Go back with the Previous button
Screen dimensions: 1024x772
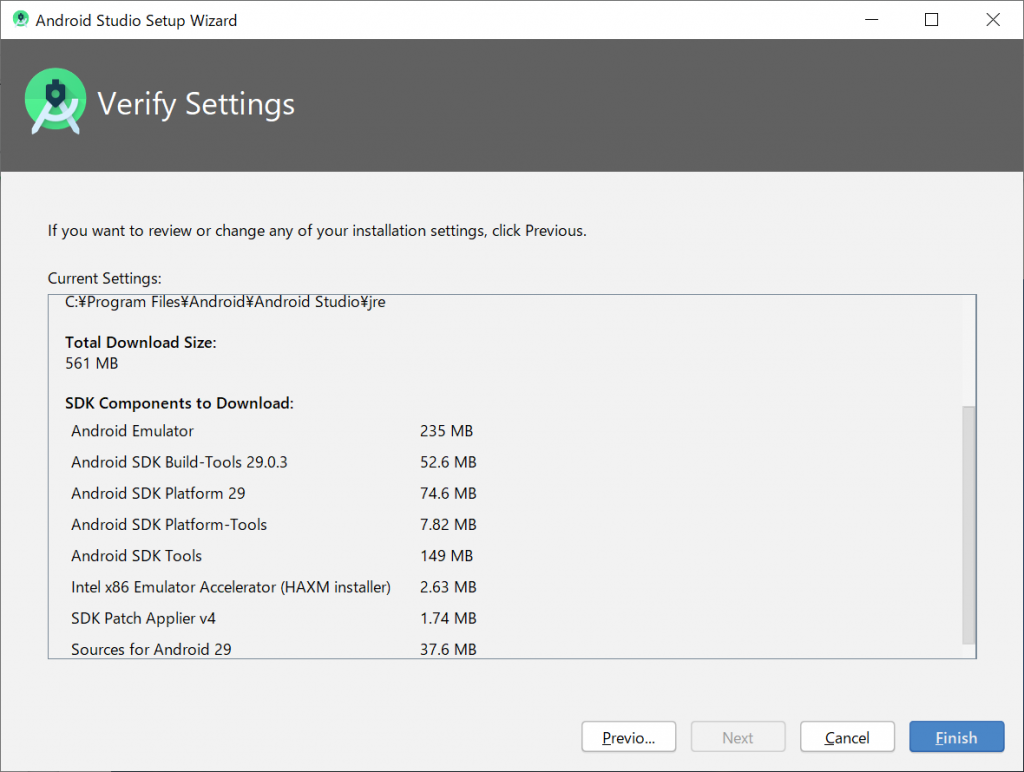click(628, 738)
